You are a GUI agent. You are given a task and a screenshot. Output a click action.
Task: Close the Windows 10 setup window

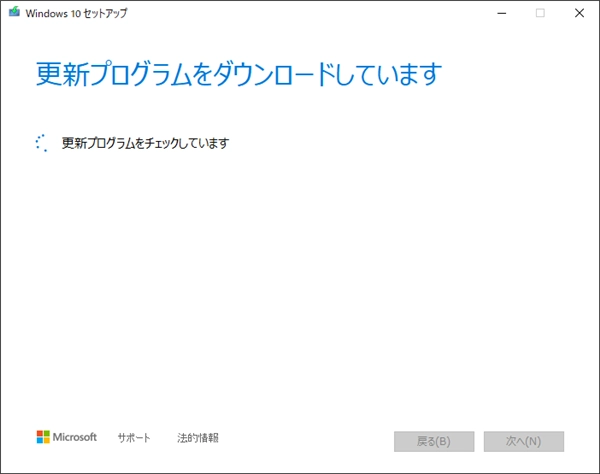[579, 13]
